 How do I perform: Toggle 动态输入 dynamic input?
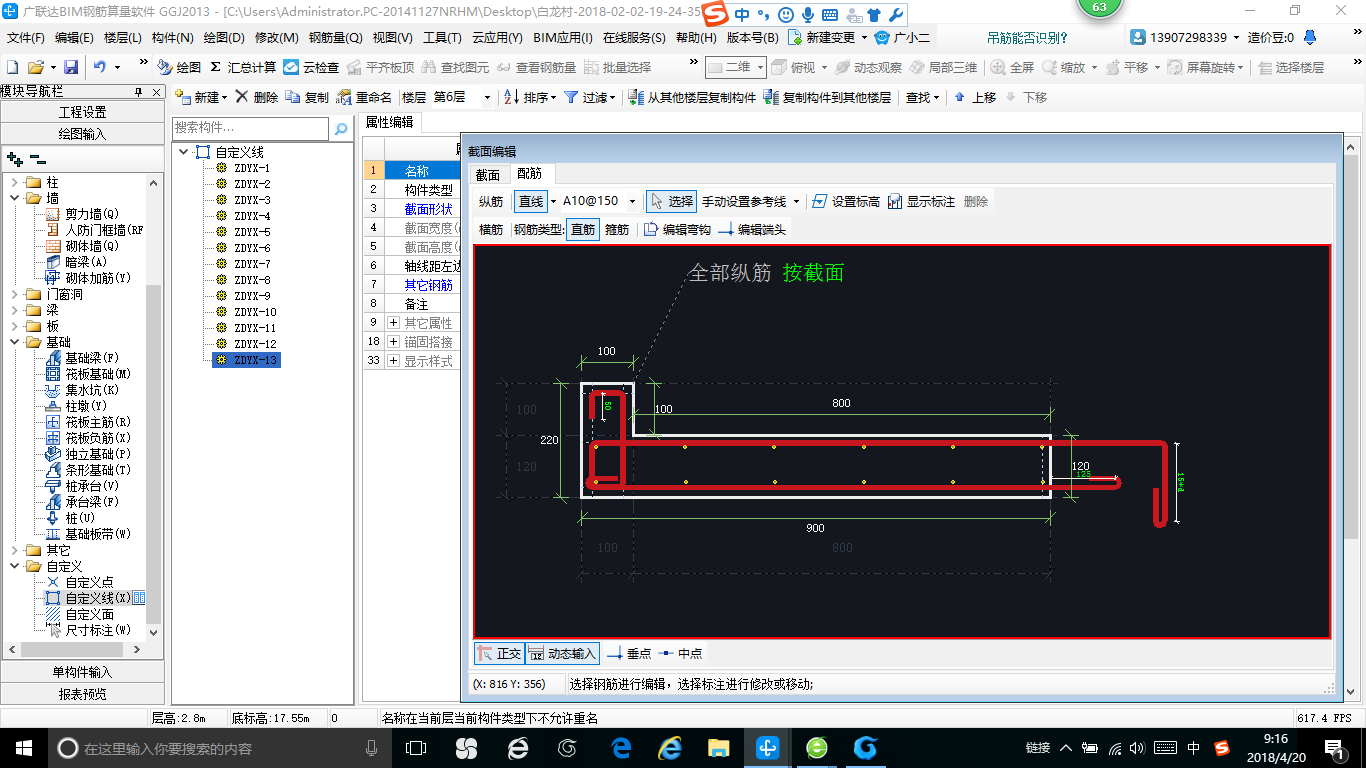(563, 653)
